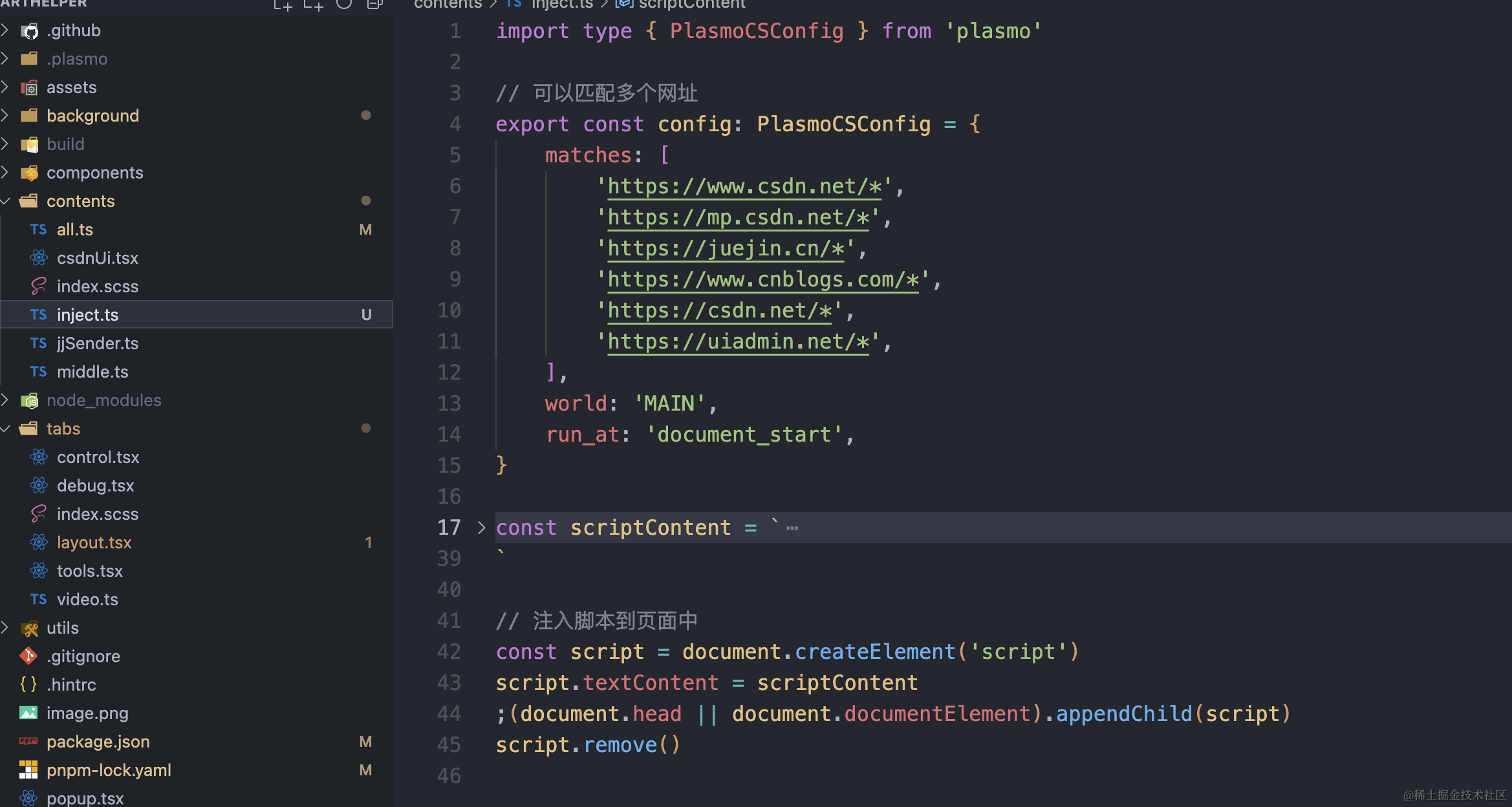Click inject.ts breadcrumb item
The width and height of the screenshot is (1512, 807).
click(561, 5)
